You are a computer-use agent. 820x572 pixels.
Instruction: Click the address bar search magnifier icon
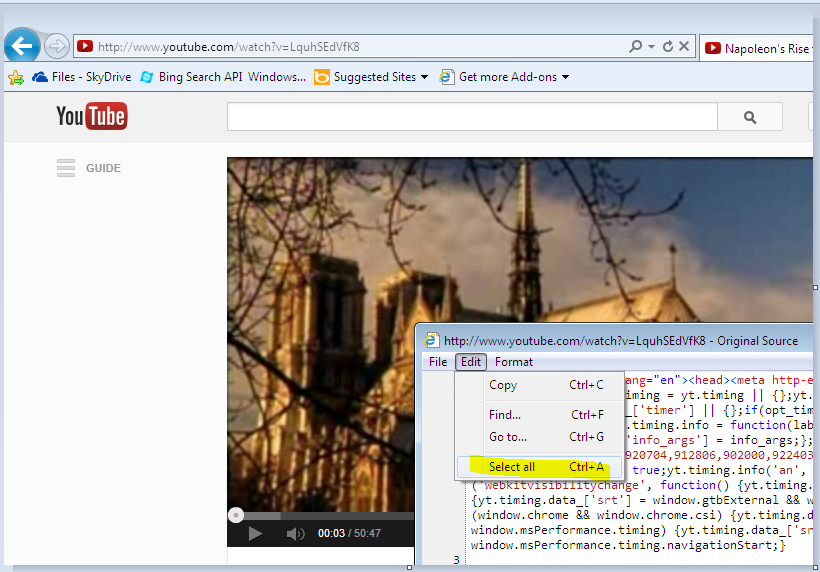(635, 47)
